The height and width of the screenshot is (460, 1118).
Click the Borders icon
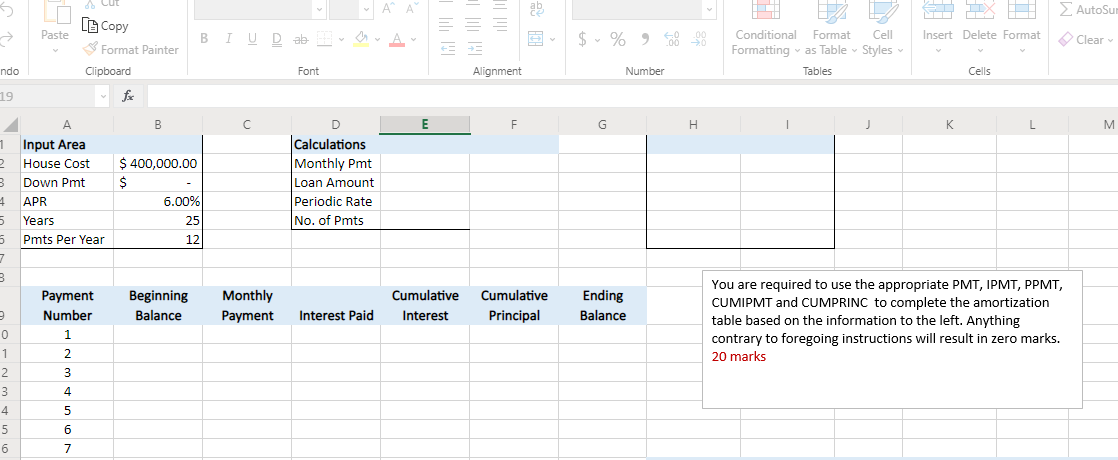[x=323, y=38]
